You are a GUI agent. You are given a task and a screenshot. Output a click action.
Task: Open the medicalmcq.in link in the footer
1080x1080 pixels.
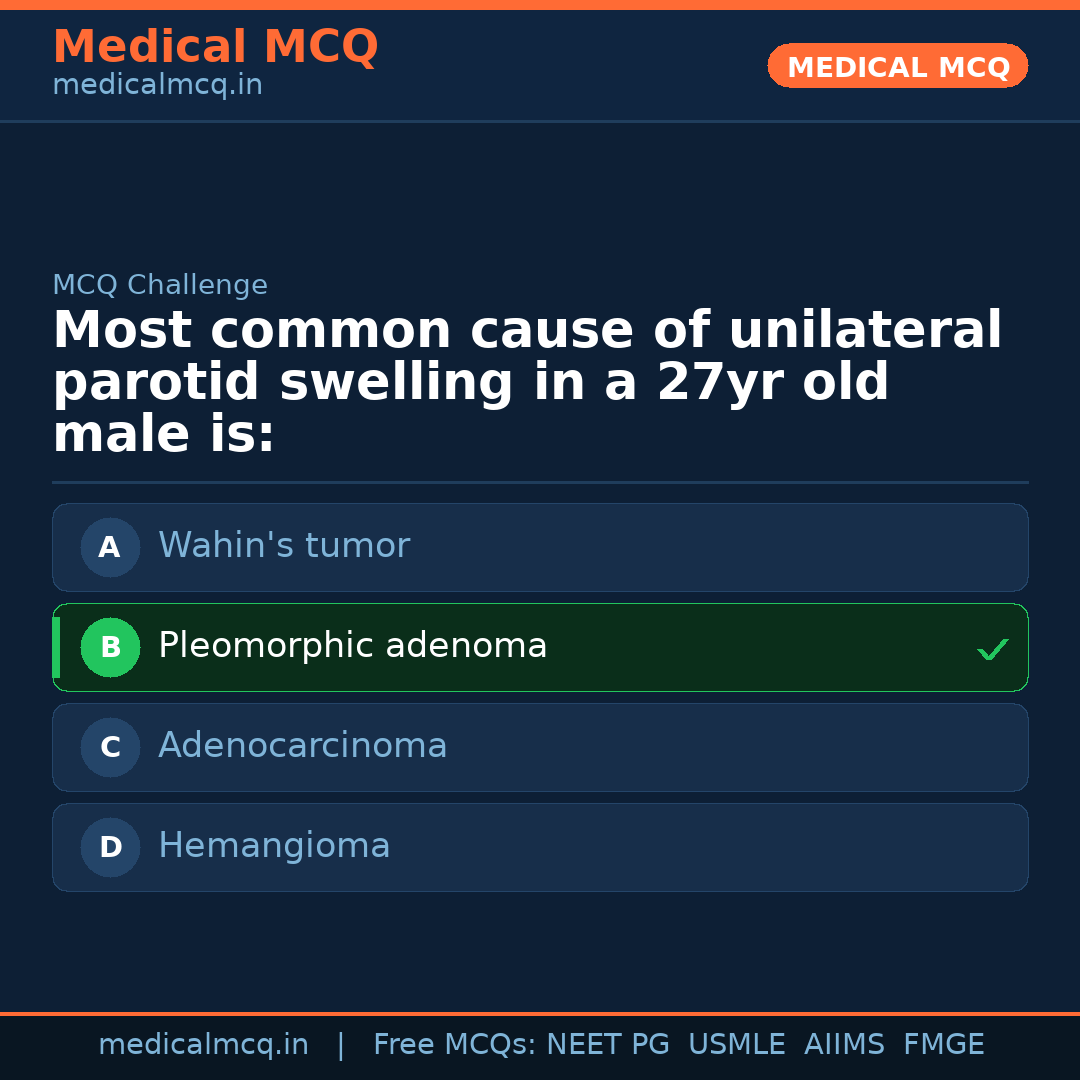[x=203, y=1045]
